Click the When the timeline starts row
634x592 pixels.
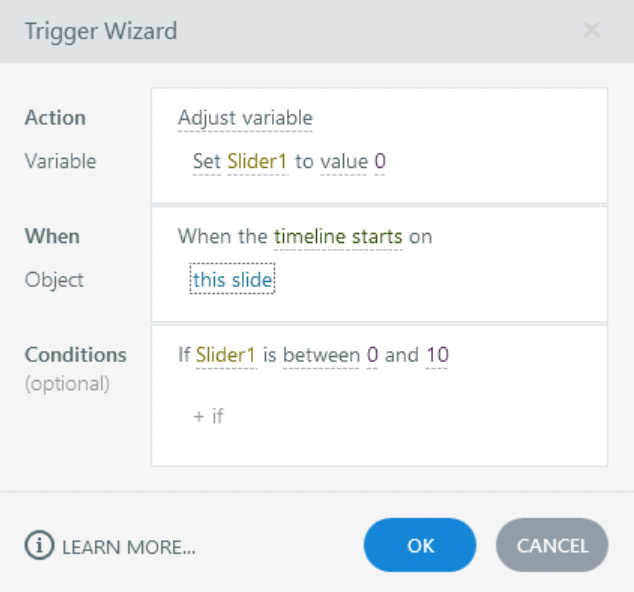(305, 236)
